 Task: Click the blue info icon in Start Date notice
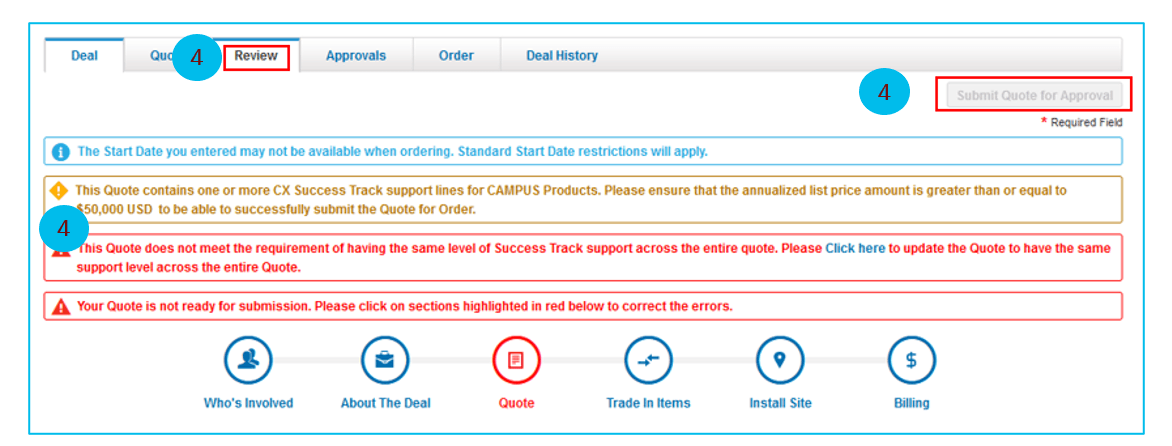[x=61, y=152]
